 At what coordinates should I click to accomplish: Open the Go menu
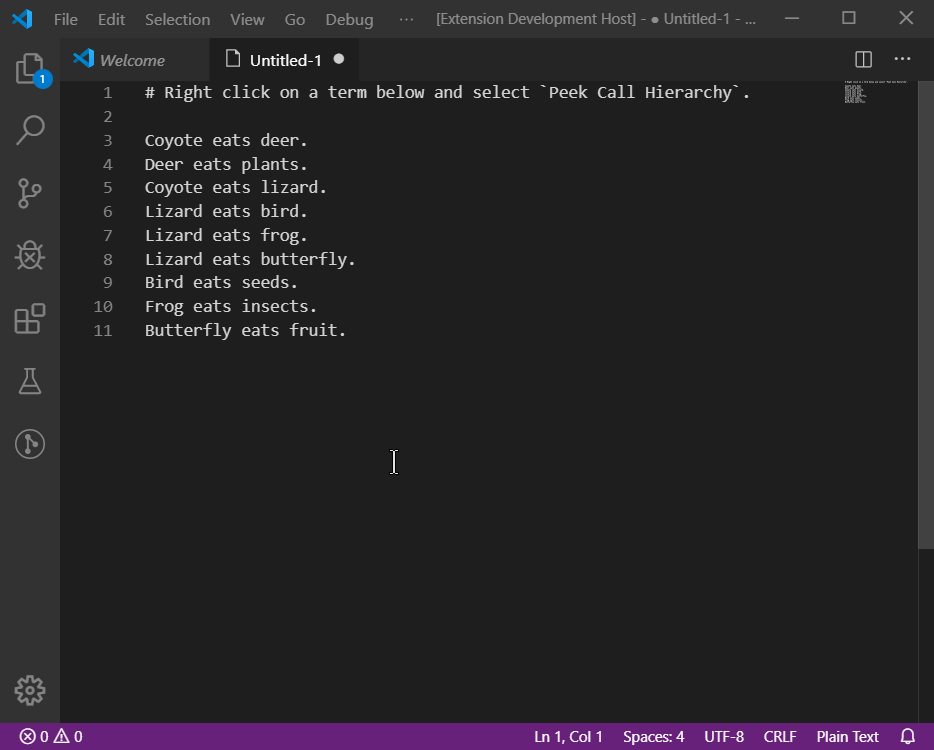click(295, 19)
